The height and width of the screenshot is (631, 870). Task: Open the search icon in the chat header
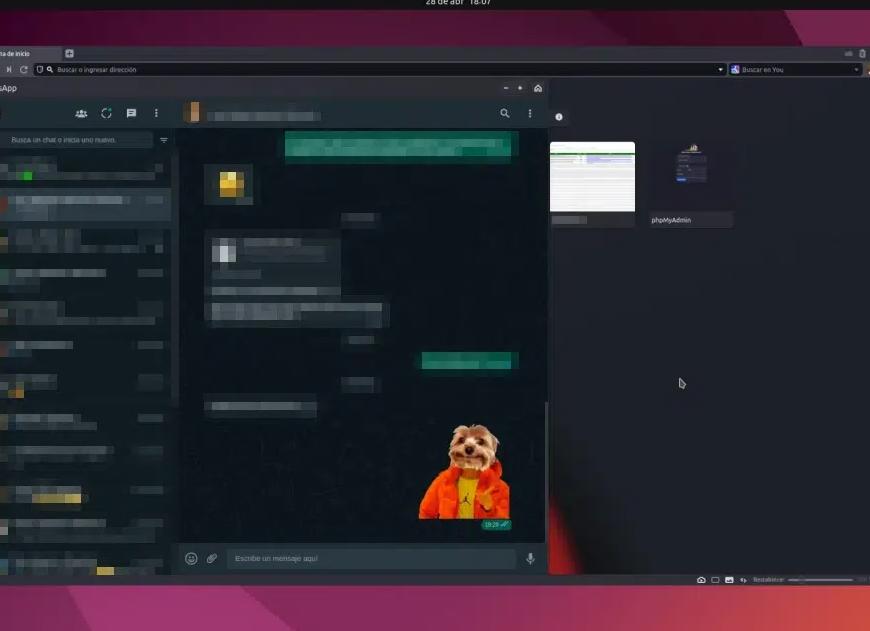505,113
